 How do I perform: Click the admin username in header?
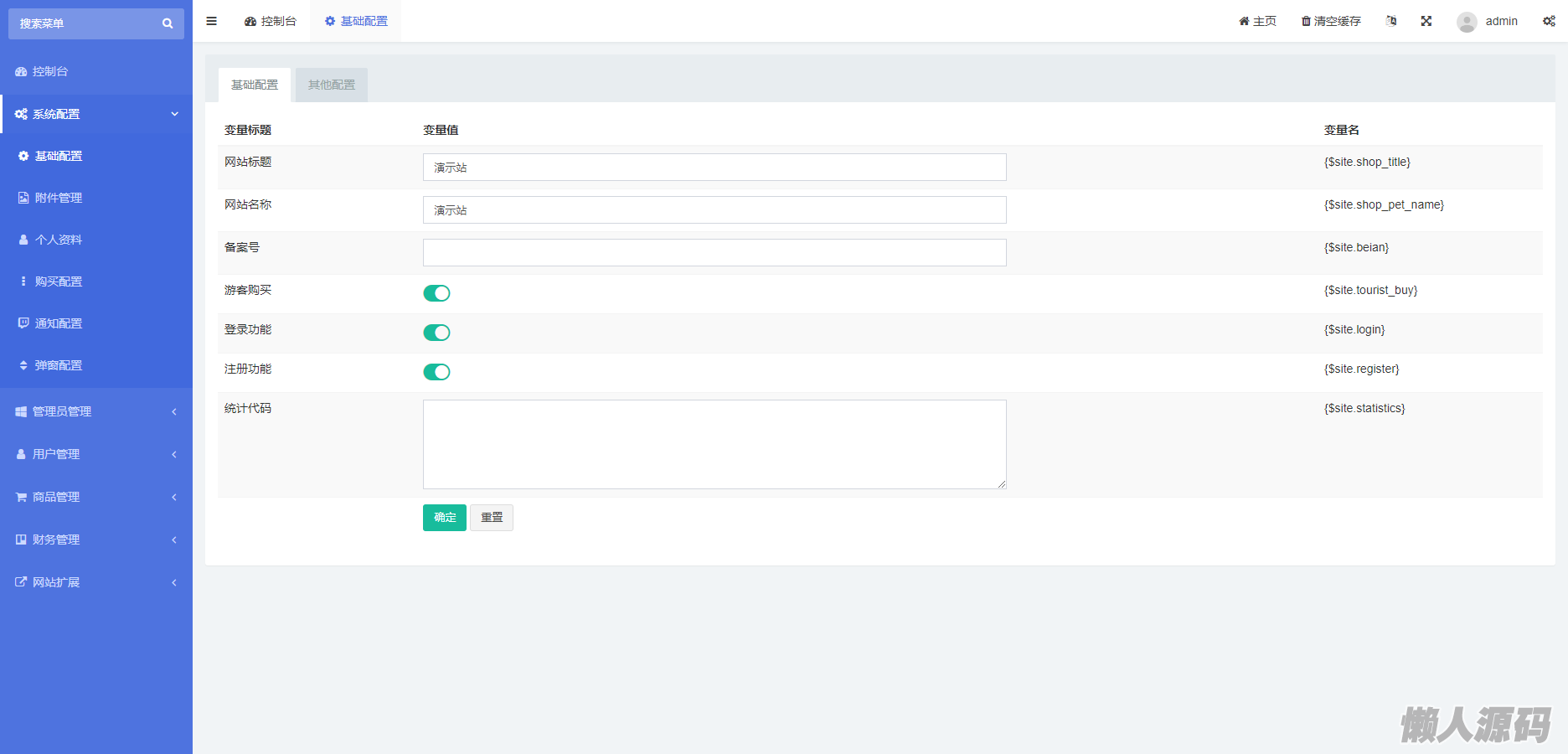point(1502,21)
